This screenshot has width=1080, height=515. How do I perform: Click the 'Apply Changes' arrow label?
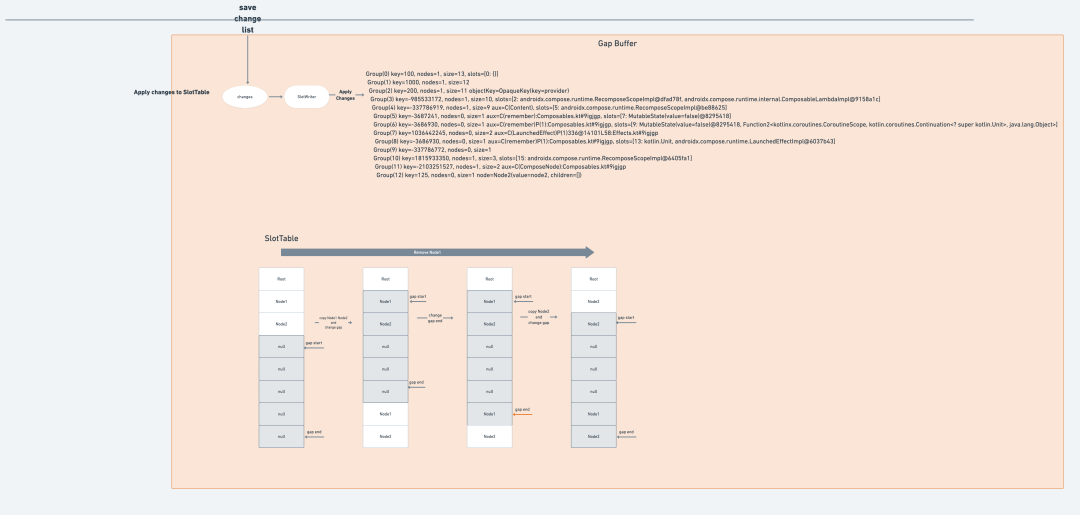[x=346, y=95]
